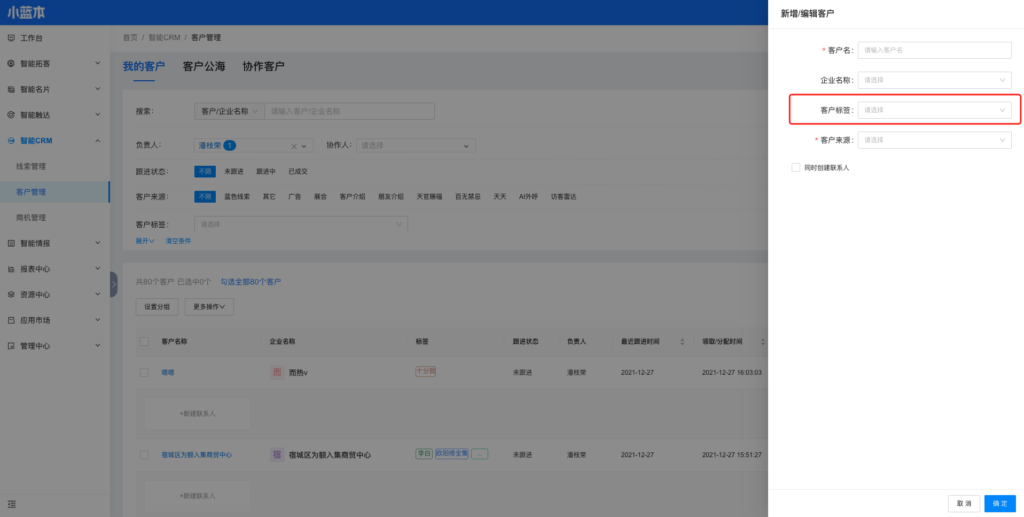
Task: Click the 客户名 text input field
Action: 934,49
